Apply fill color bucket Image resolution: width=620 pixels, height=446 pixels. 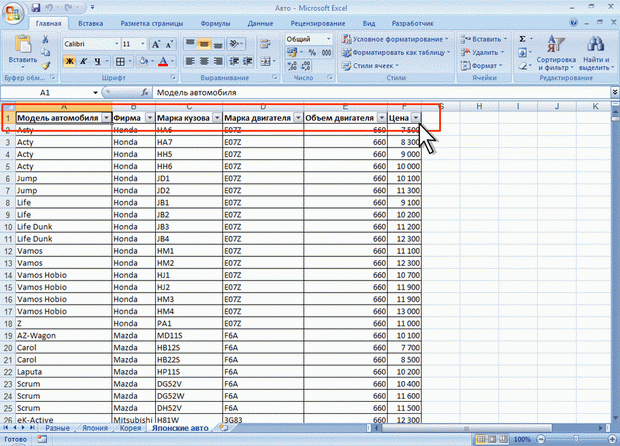(x=143, y=61)
